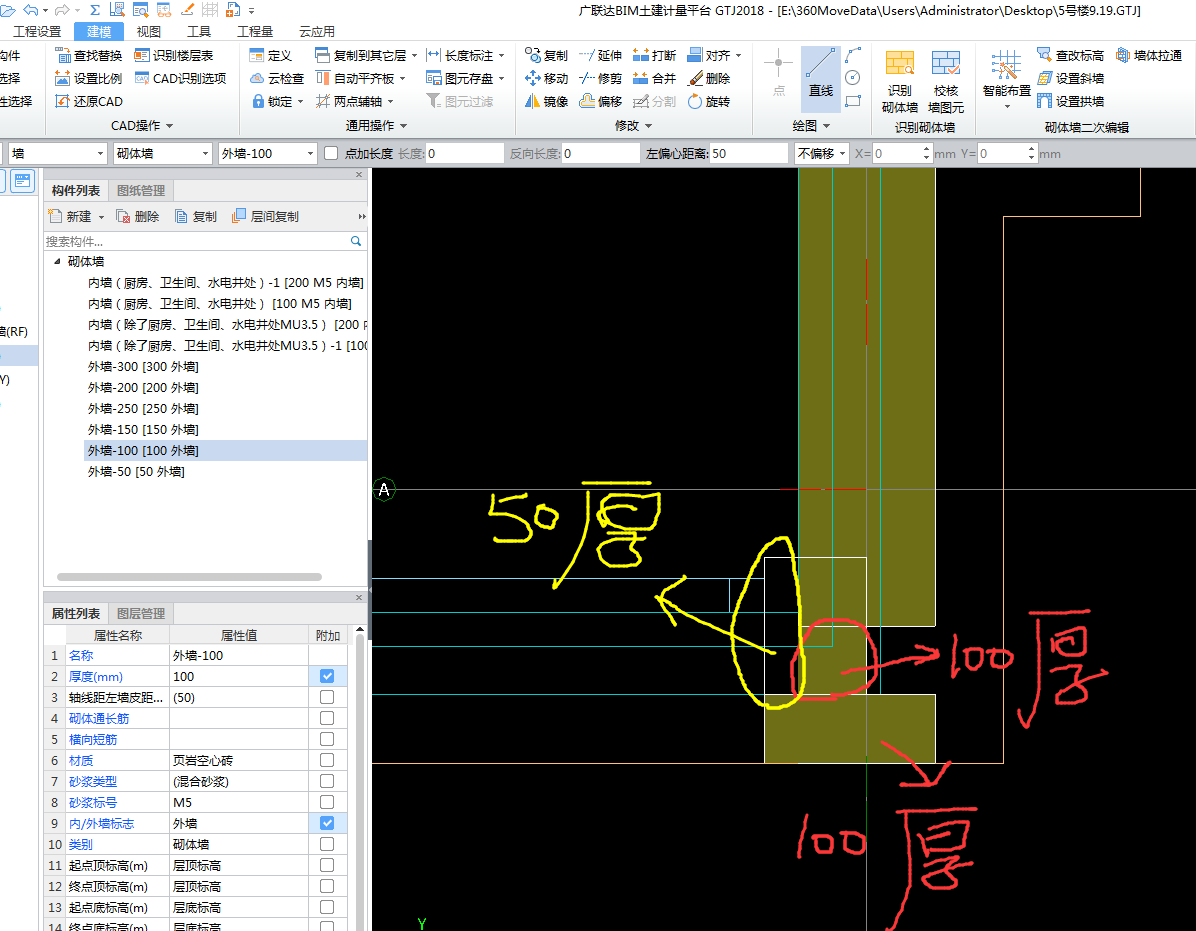The width and height of the screenshot is (1196, 931).
Task: Click 设置斜墙 sloped wall tool
Action: pos(1071,79)
